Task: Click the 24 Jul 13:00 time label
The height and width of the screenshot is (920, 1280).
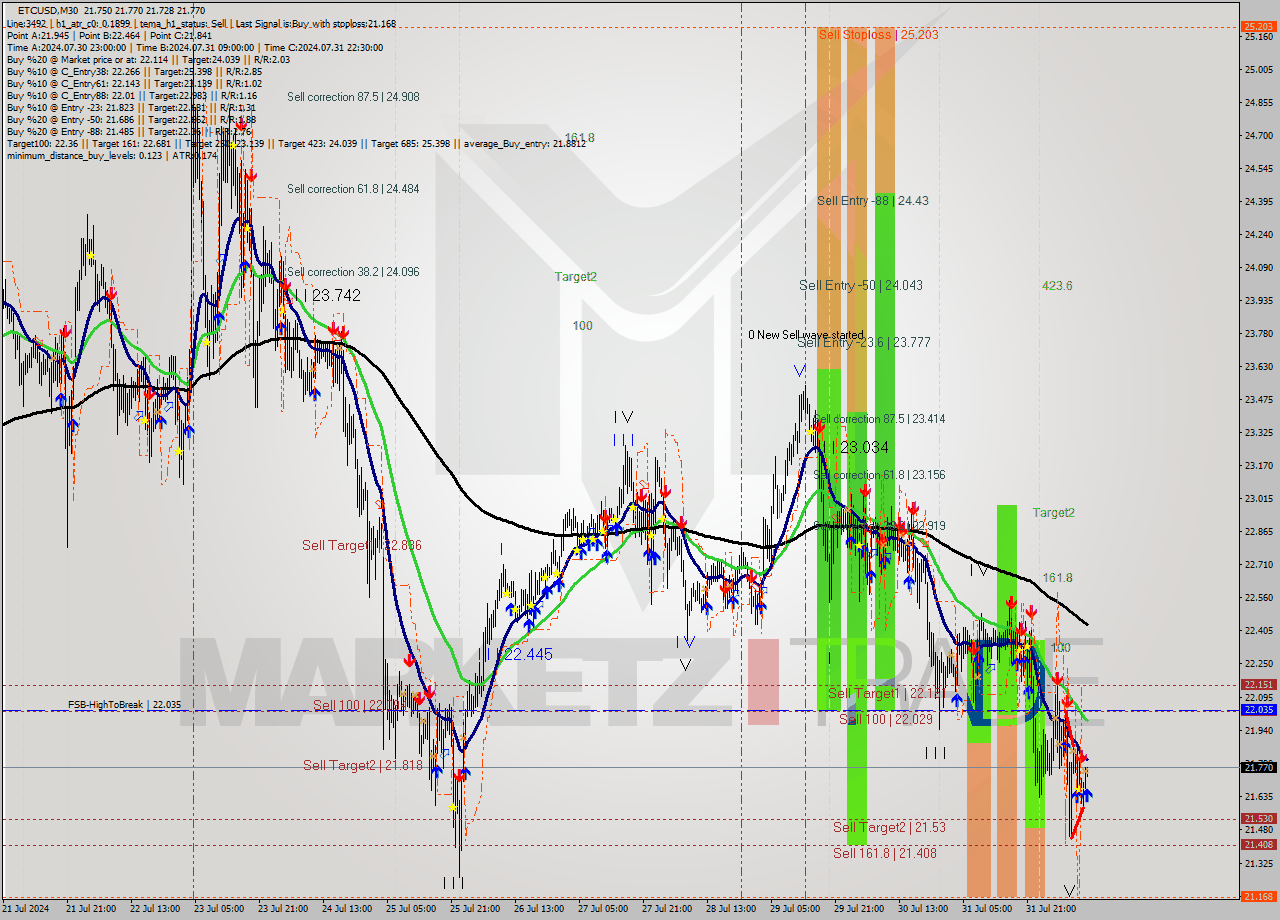Action: (x=347, y=909)
